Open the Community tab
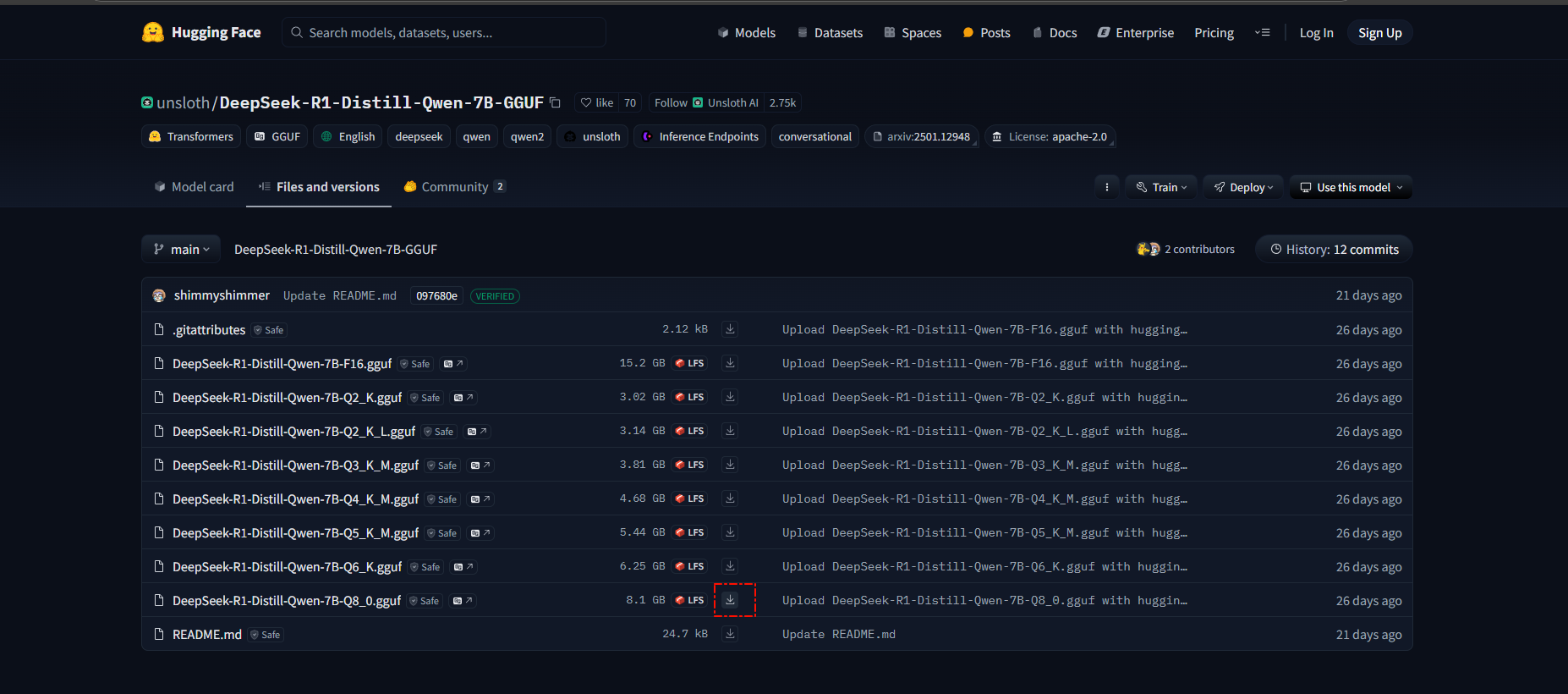Screen dimensions: 1568x694 tap(455, 186)
